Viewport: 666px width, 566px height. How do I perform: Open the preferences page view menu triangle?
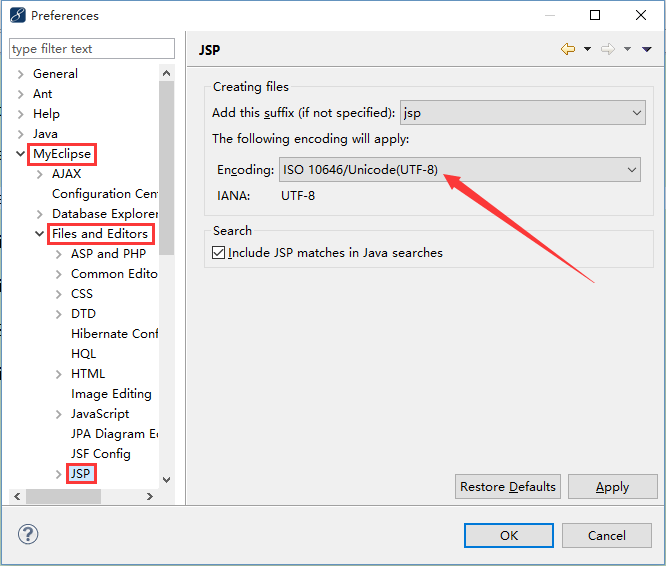pyautogui.click(x=647, y=50)
